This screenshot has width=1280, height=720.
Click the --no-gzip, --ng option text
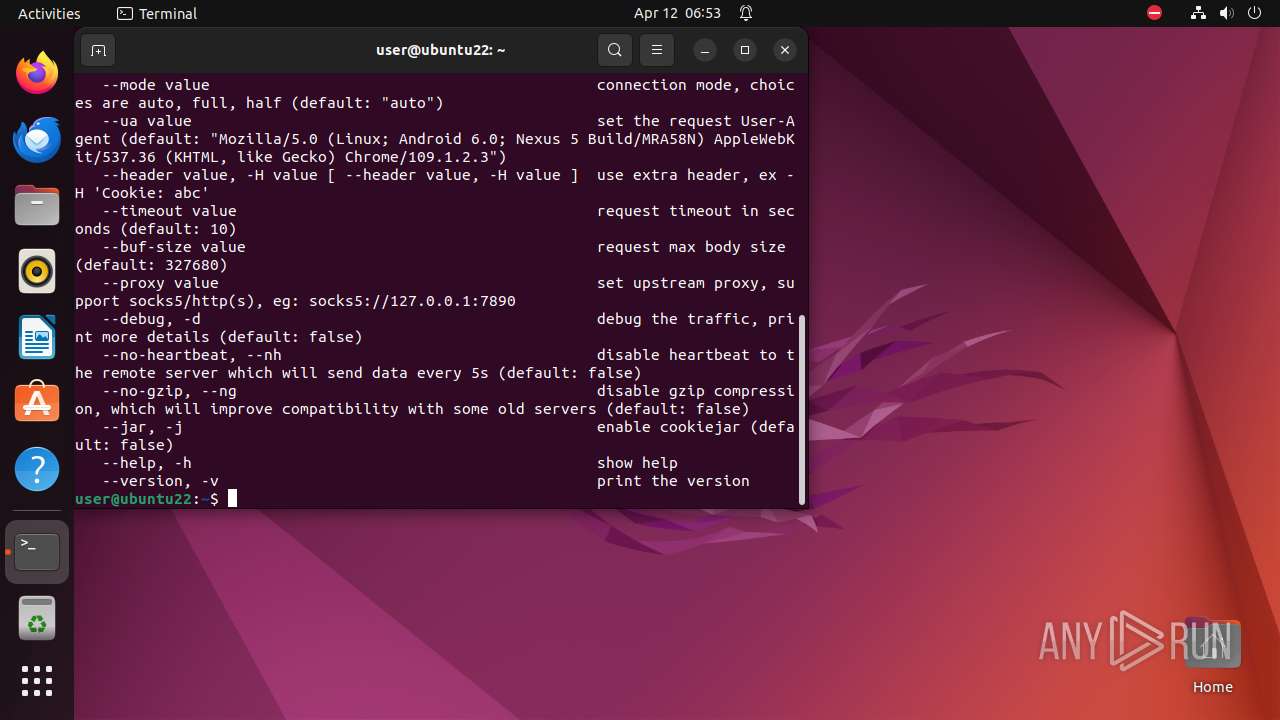pyautogui.click(x=169, y=391)
